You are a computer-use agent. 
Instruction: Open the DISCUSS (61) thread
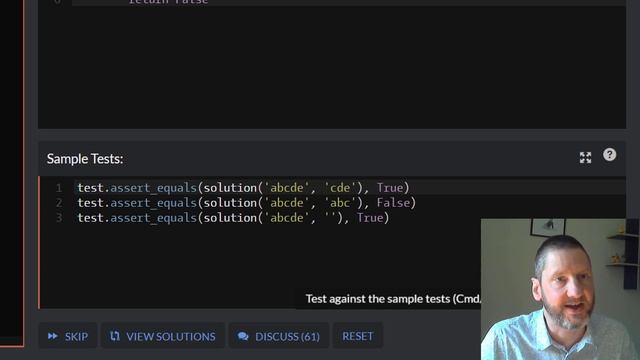click(279, 336)
